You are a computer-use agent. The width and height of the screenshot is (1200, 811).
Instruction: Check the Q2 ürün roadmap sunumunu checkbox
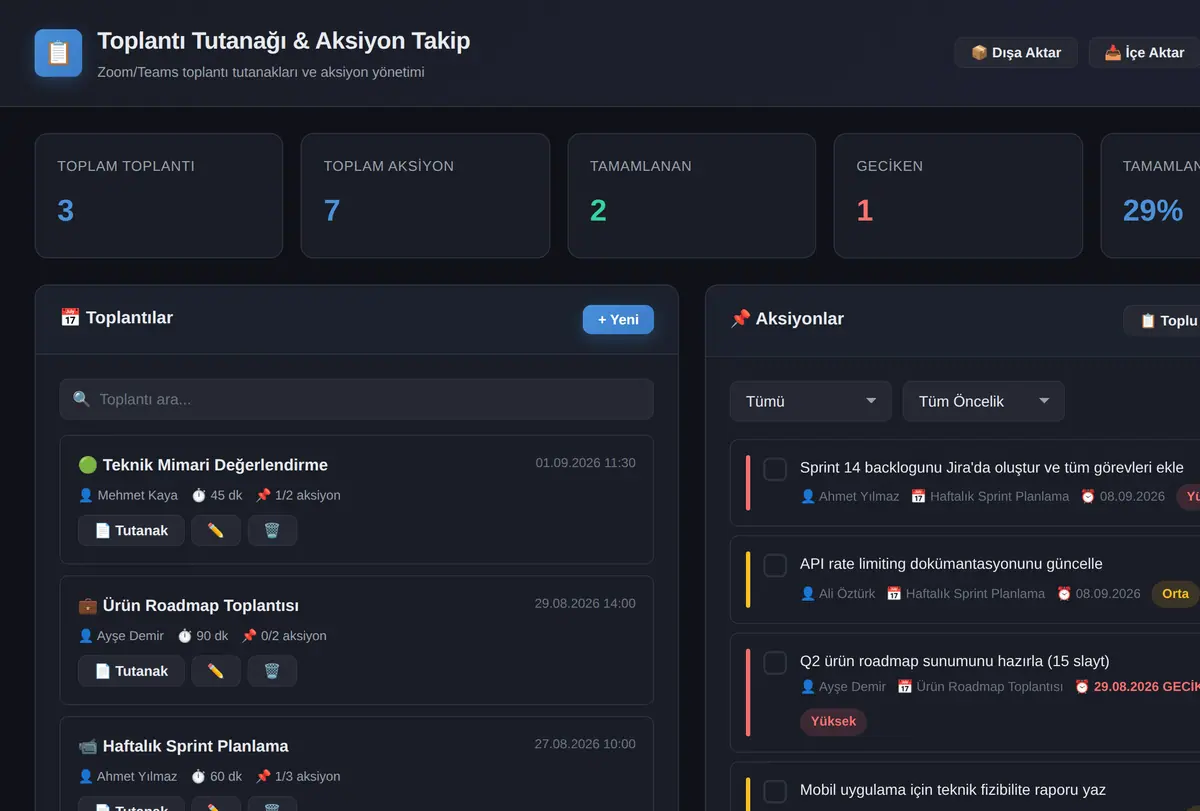coord(775,662)
